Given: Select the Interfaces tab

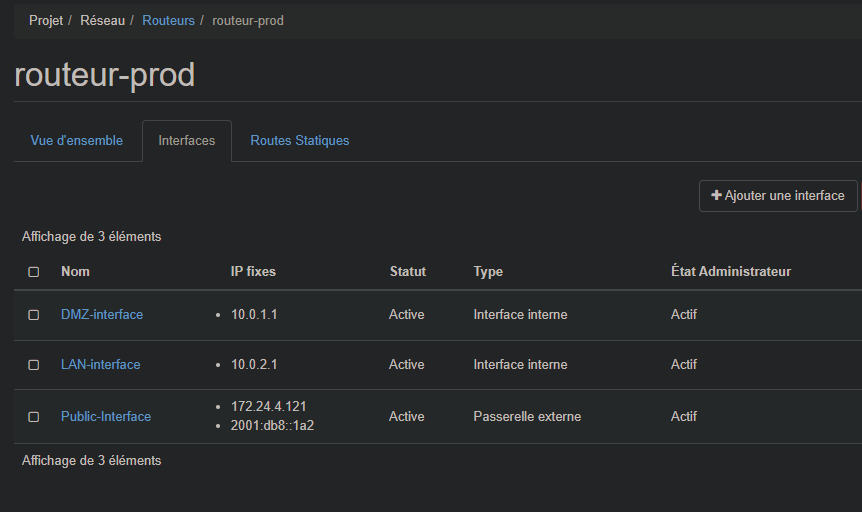Looking at the screenshot, I should coord(187,141).
